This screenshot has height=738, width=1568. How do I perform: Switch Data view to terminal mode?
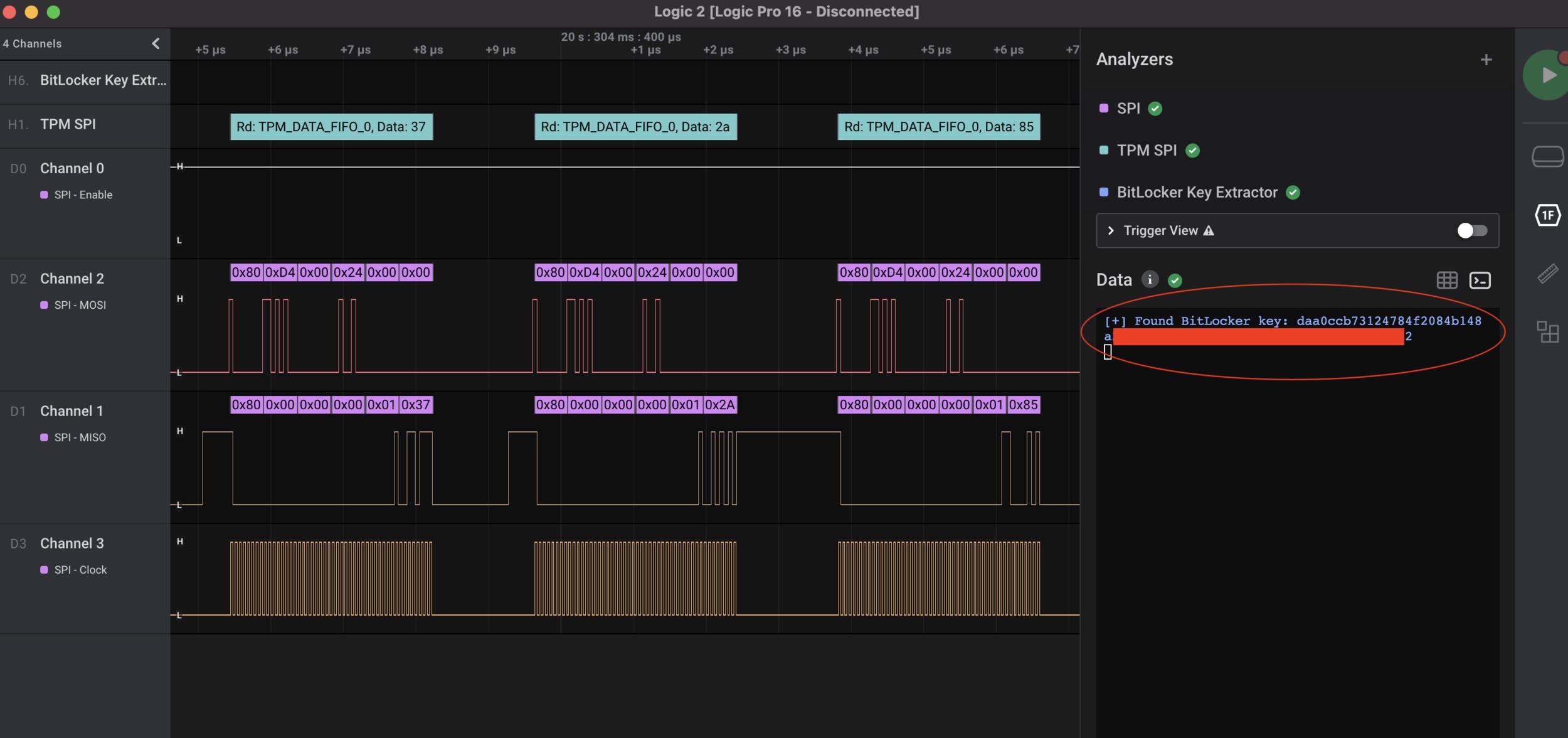tap(1480, 280)
